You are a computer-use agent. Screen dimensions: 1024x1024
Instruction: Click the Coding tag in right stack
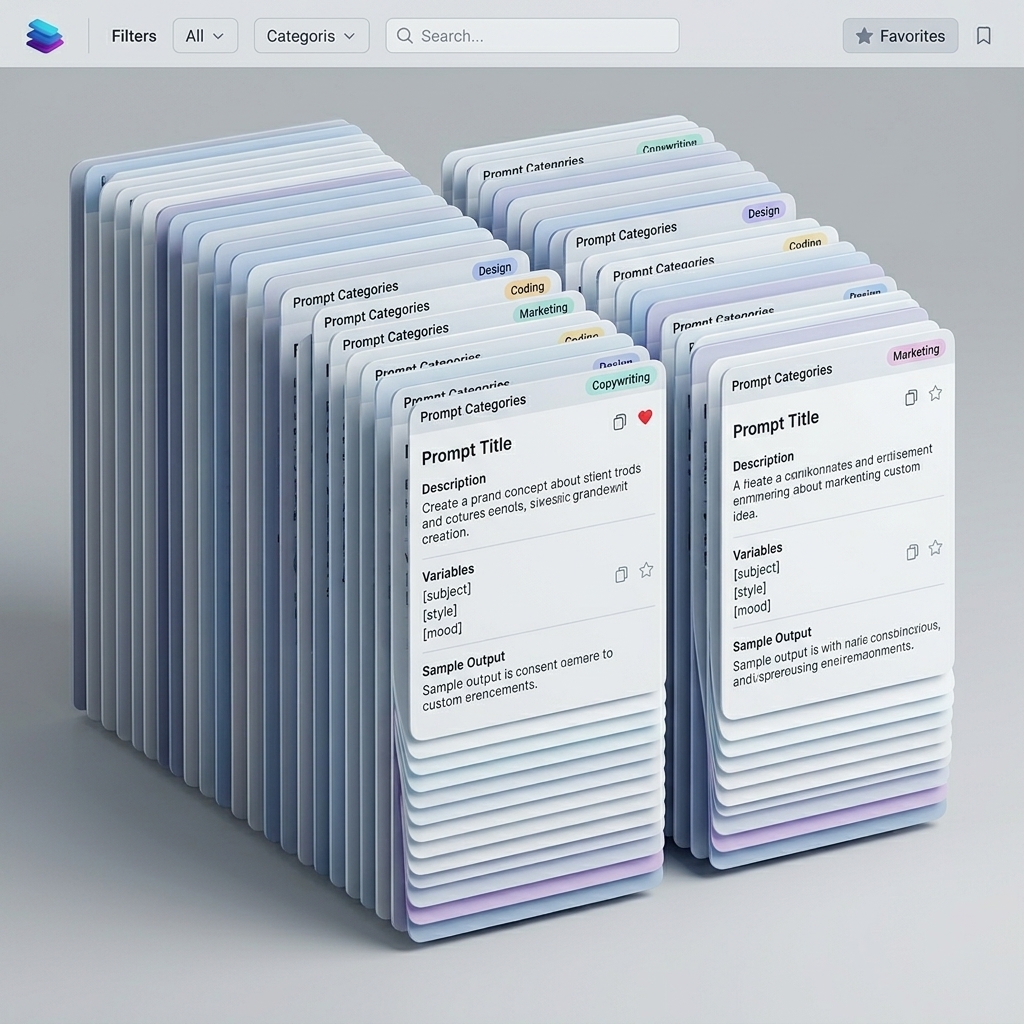point(805,244)
